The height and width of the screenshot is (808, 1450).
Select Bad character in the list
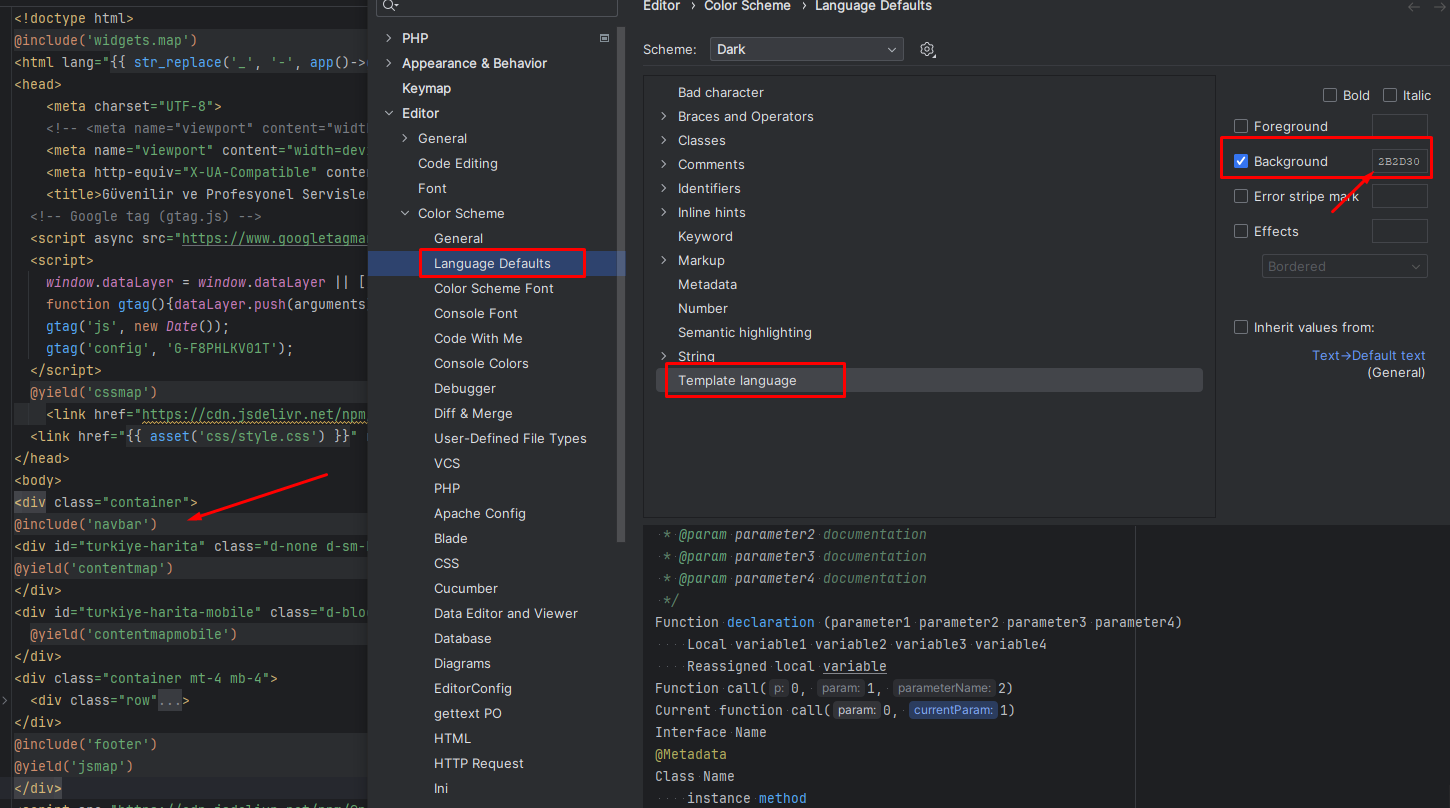click(x=720, y=92)
